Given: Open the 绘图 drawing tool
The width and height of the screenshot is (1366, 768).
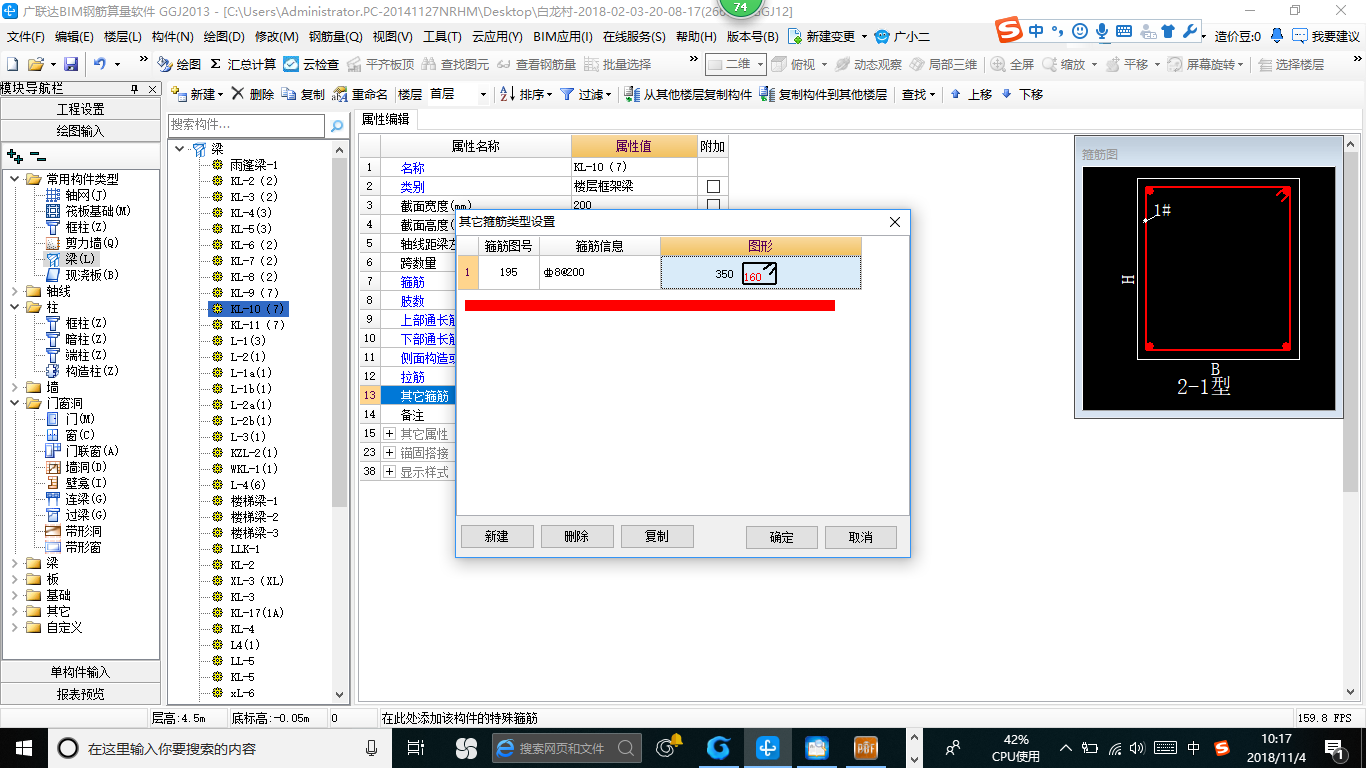Looking at the screenshot, I should click(178, 64).
